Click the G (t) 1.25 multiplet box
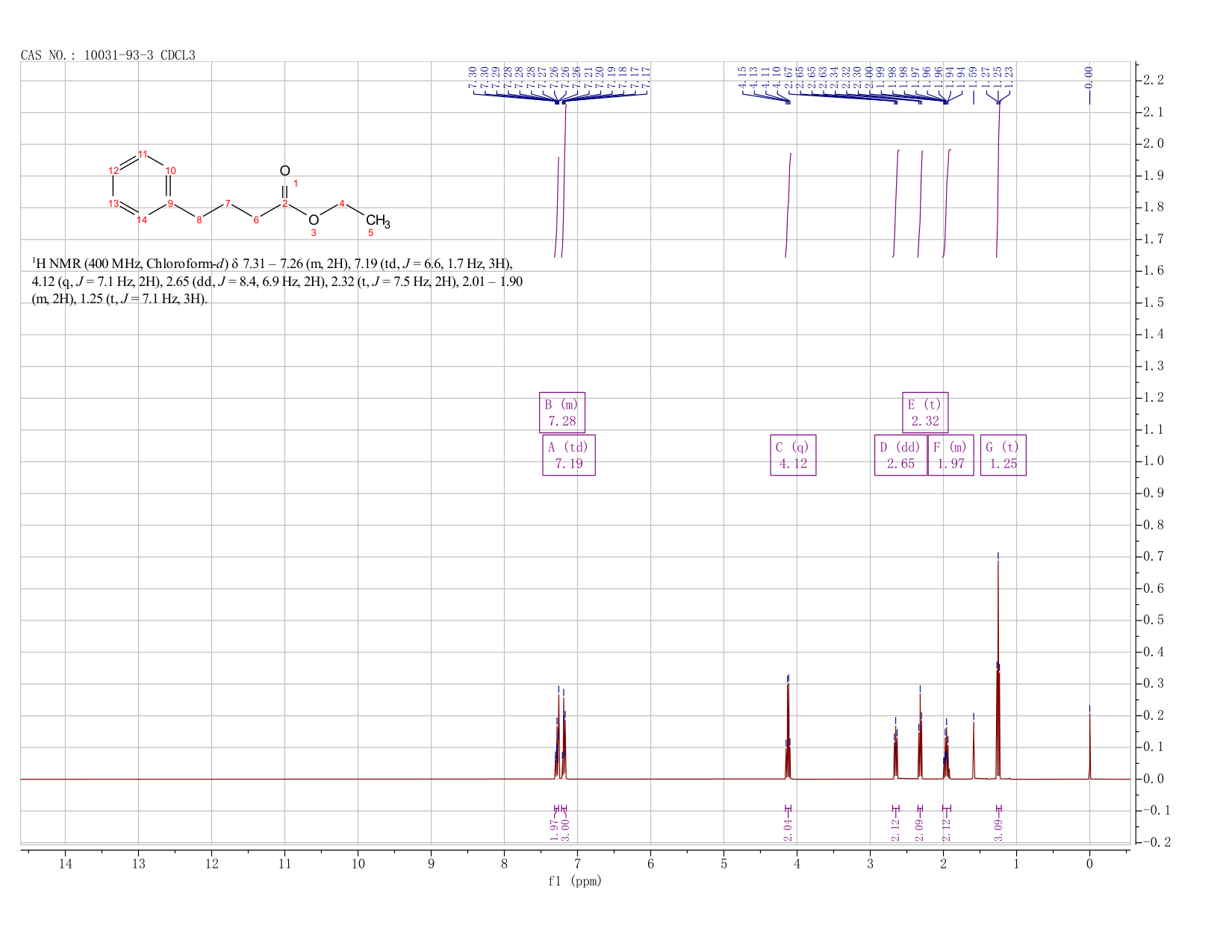Viewport: 1232px width, 952px height. pos(1003,455)
